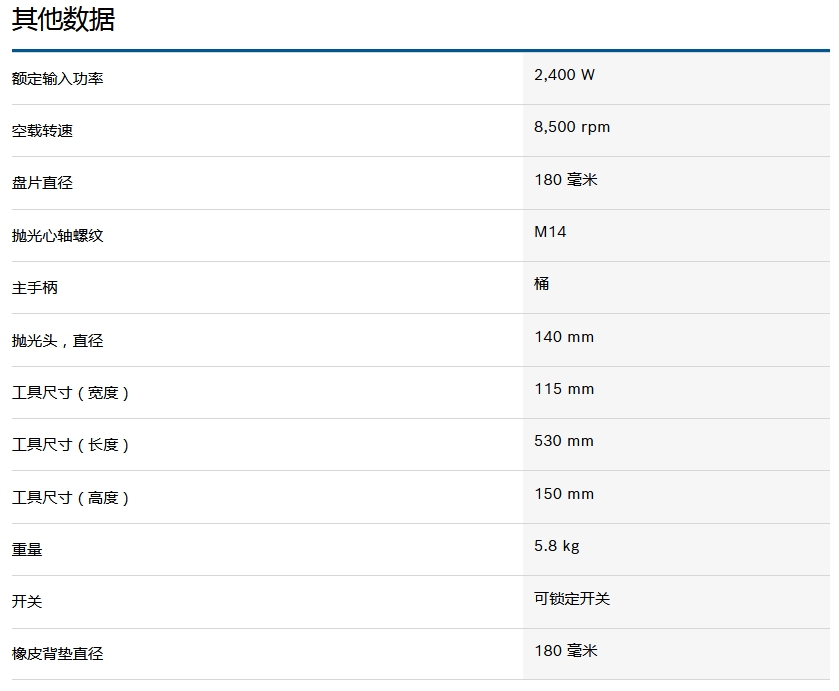Click the 其他数据 section heading
Viewport: 839px width, 691px height.
[63, 20]
